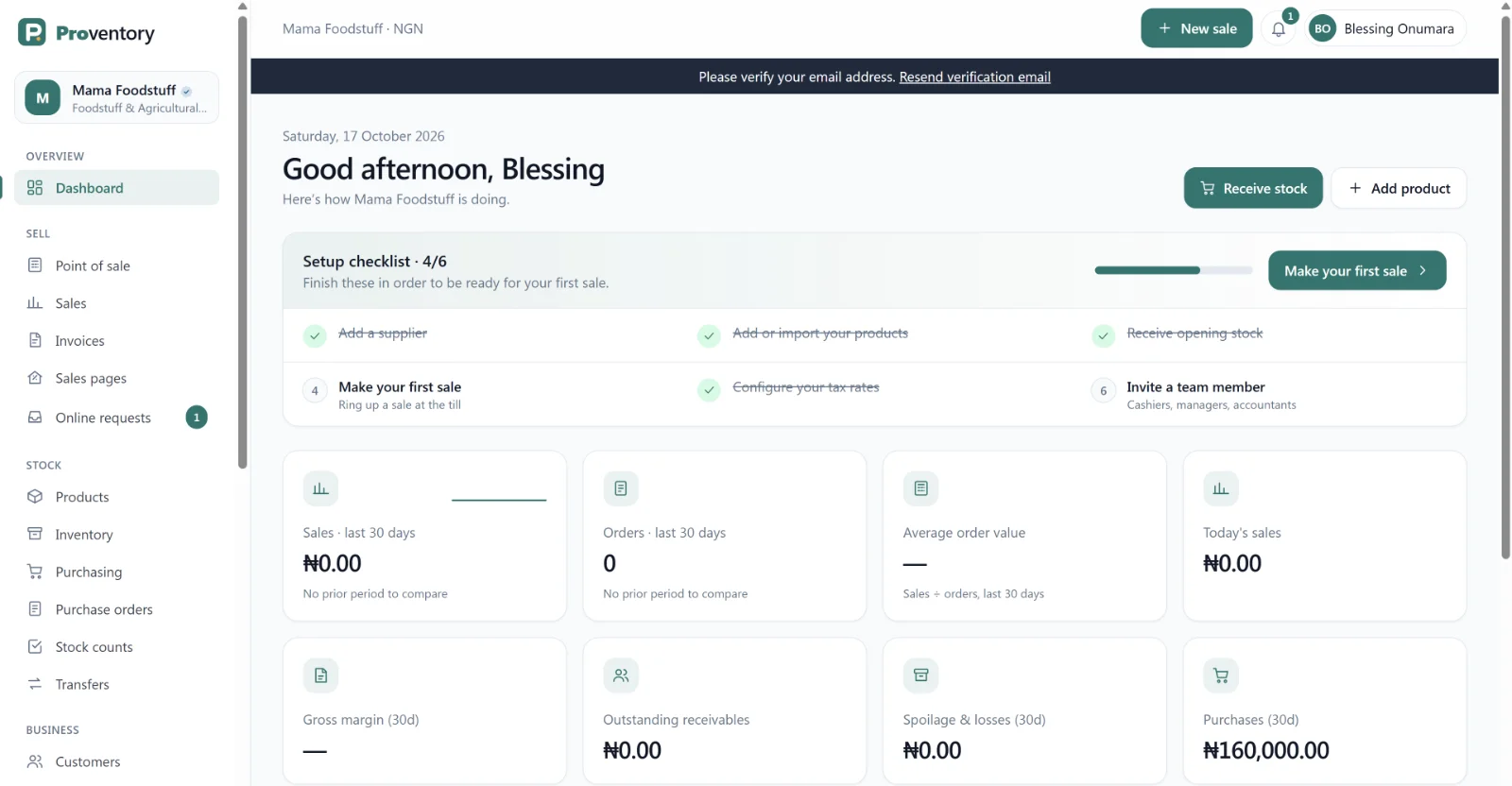Open the notifications bell
This screenshot has height=786, width=1512.
click(x=1279, y=29)
